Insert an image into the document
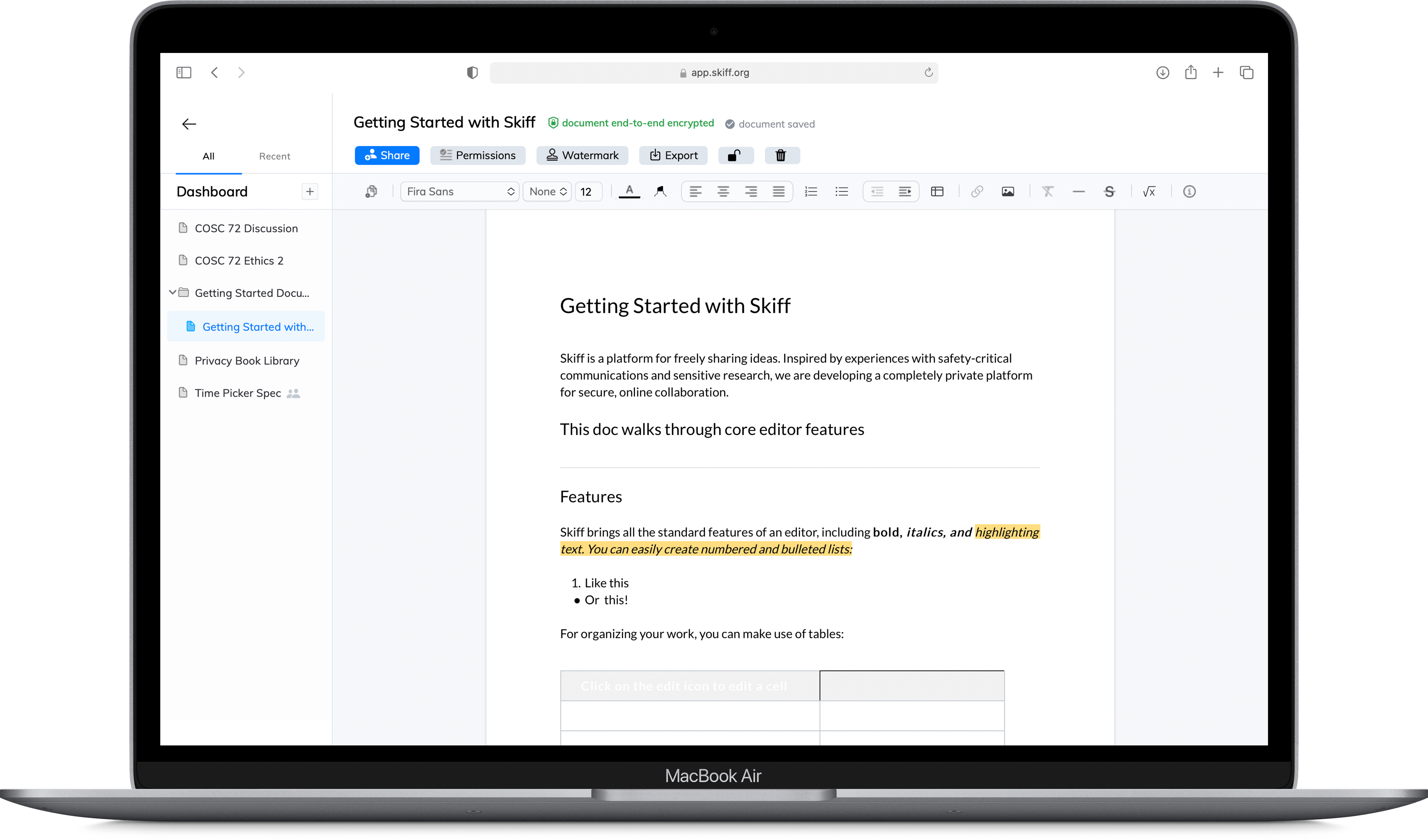The height and width of the screenshot is (840, 1428). pyautogui.click(x=1008, y=191)
